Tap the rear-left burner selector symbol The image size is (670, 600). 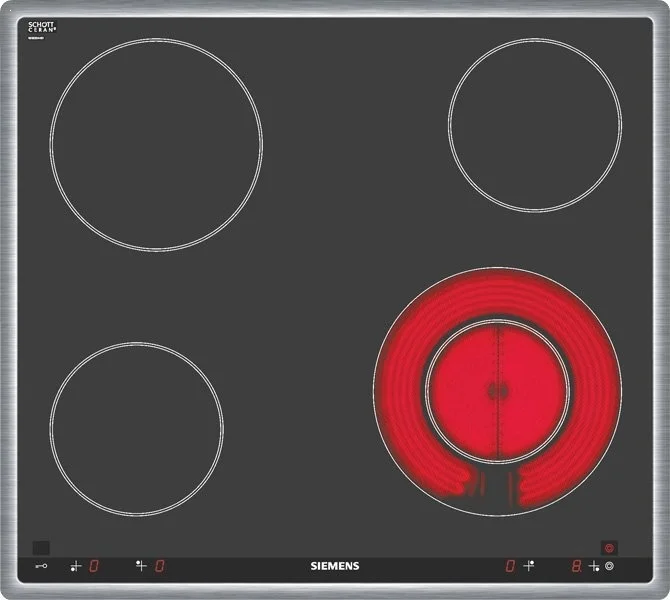(141, 566)
